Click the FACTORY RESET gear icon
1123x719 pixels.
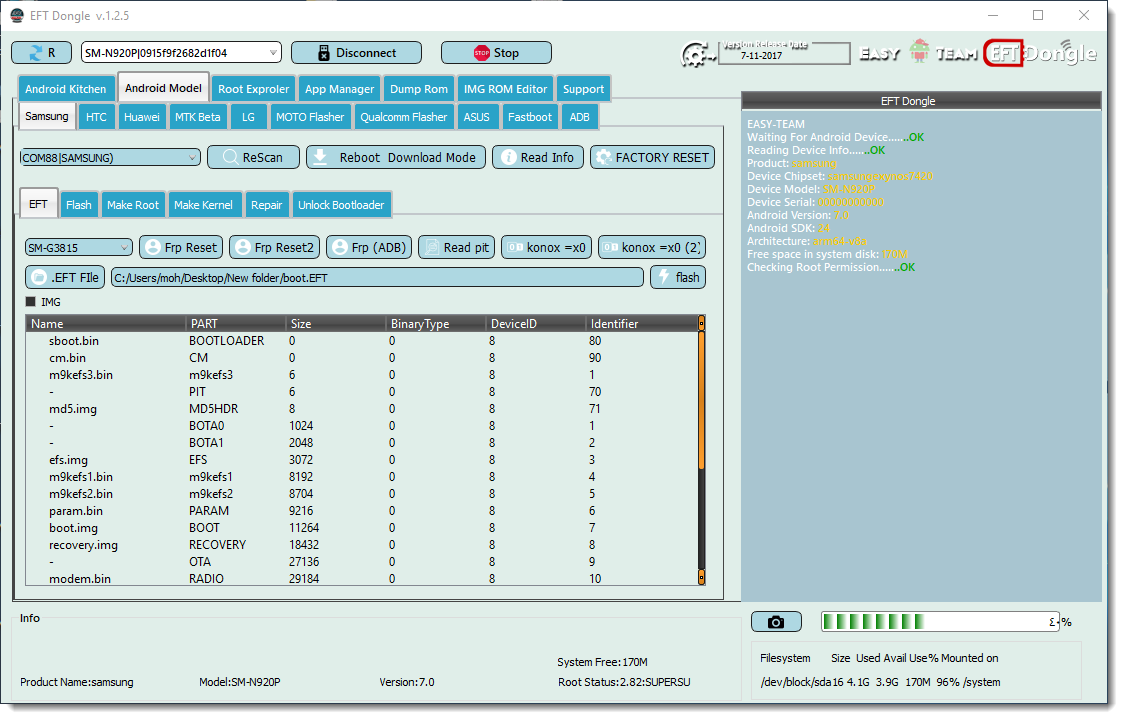coord(604,158)
